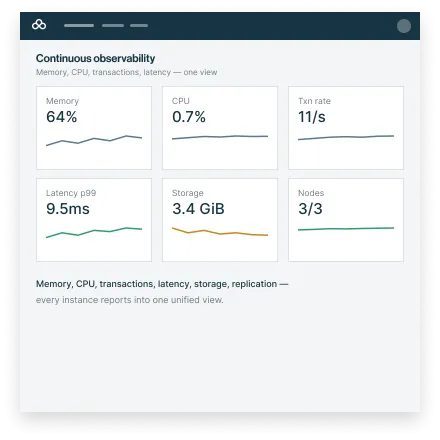Click the green Nodes sparkline
The width and height of the screenshot is (440, 440).
[x=346, y=229]
